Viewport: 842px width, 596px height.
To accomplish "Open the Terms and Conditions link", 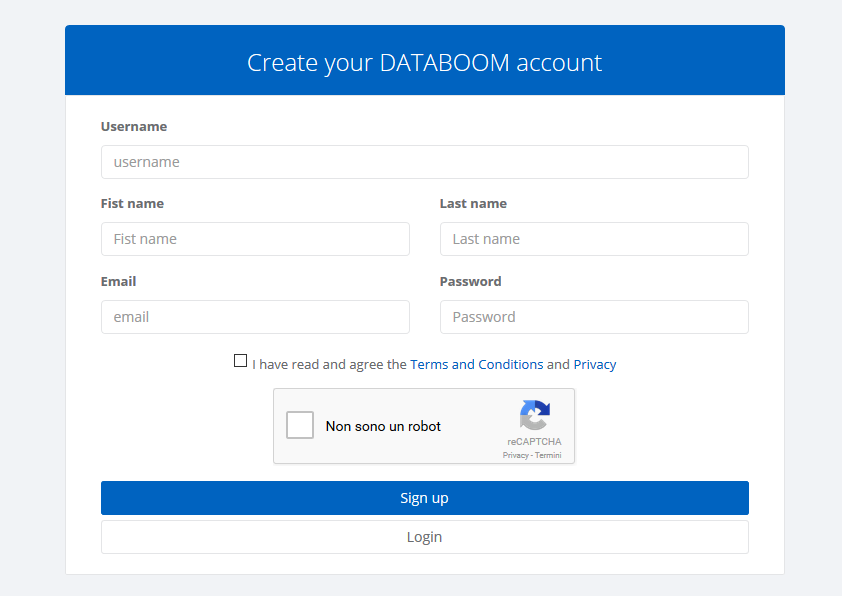I will tap(477, 364).
